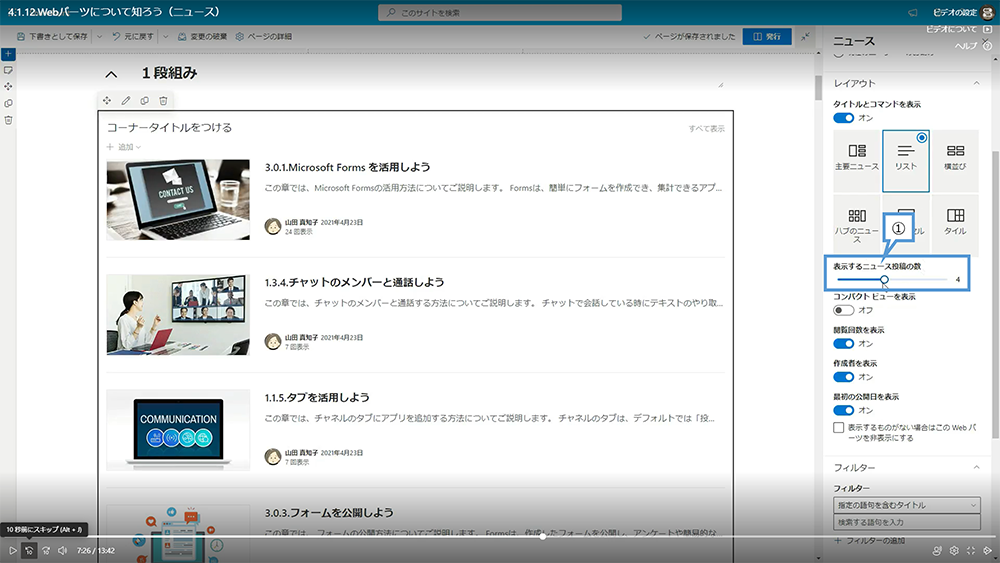Collapse the フィルター section chevron
1000x563 pixels.
coord(976,467)
